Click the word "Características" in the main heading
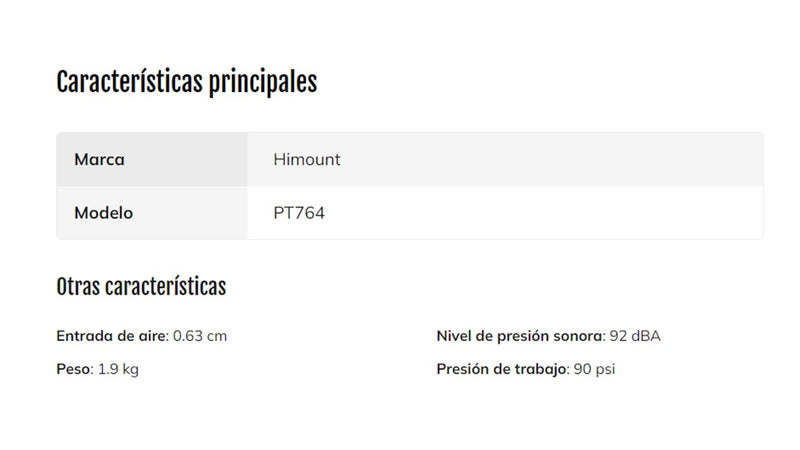 (x=128, y=82)
